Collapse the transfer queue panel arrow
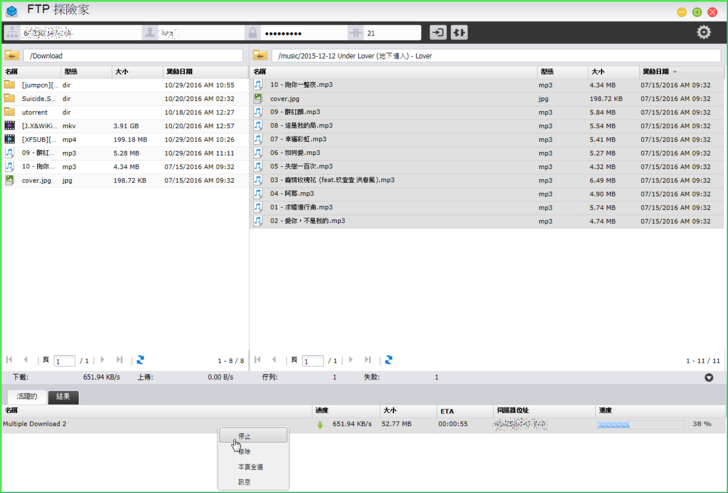This screenshot has height=493, width=728. 709,378
